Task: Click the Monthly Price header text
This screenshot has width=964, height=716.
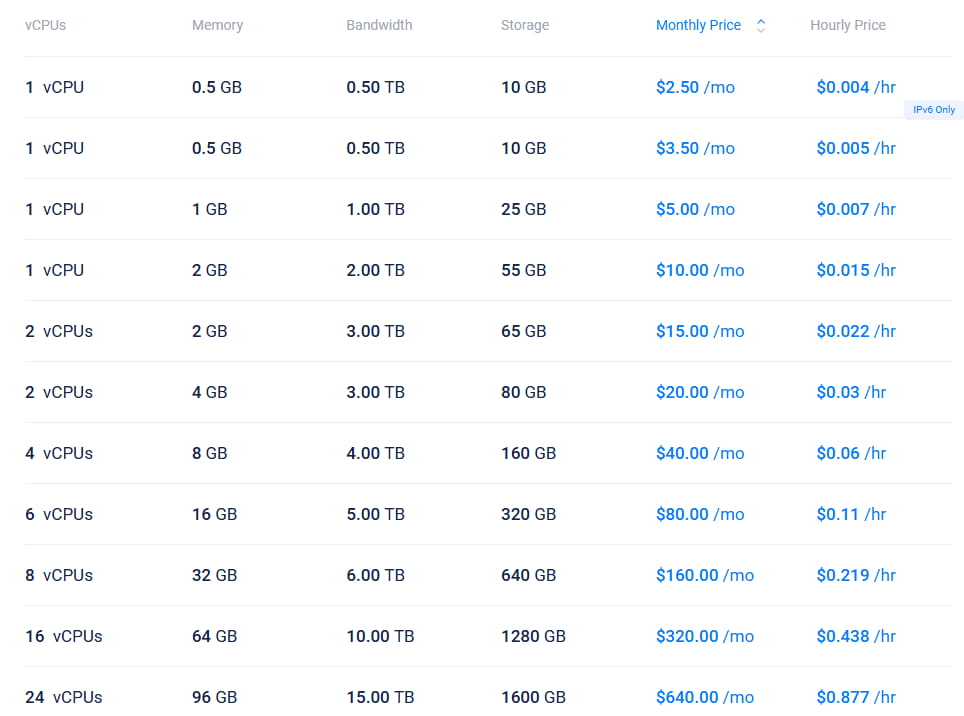Action: coord(698,25)
